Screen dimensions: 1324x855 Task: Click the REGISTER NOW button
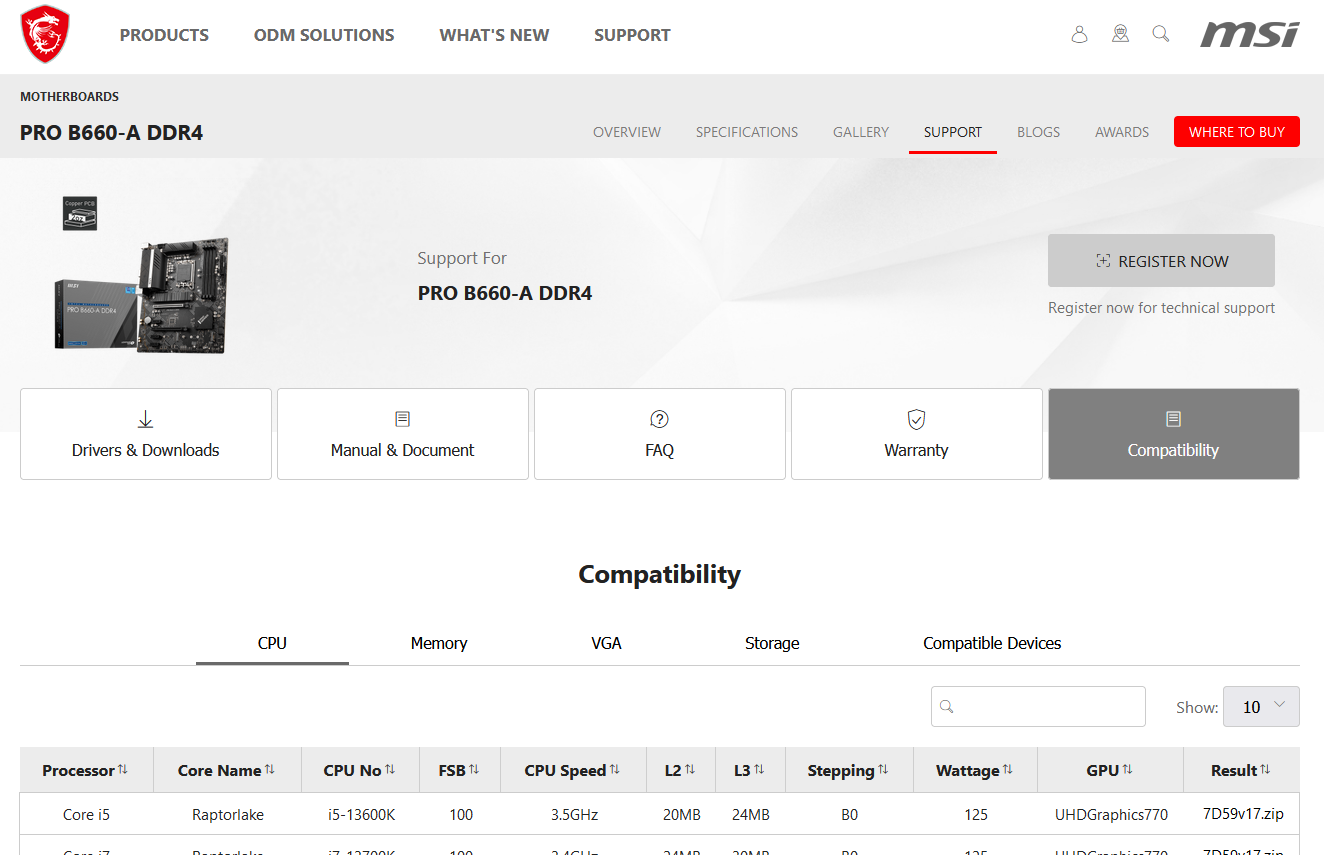pyautogui.click(x=1161, y=261)
